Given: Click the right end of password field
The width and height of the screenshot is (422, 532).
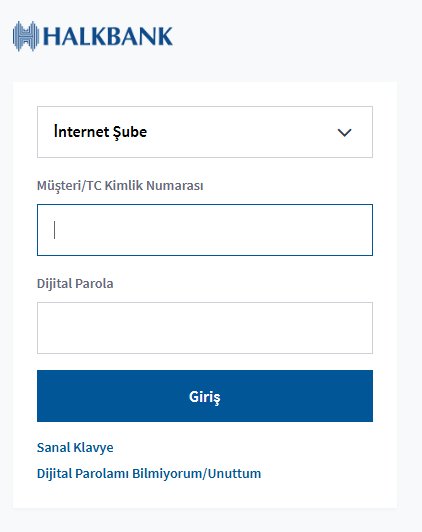Looking at the screenshot, I should [360, 328].
